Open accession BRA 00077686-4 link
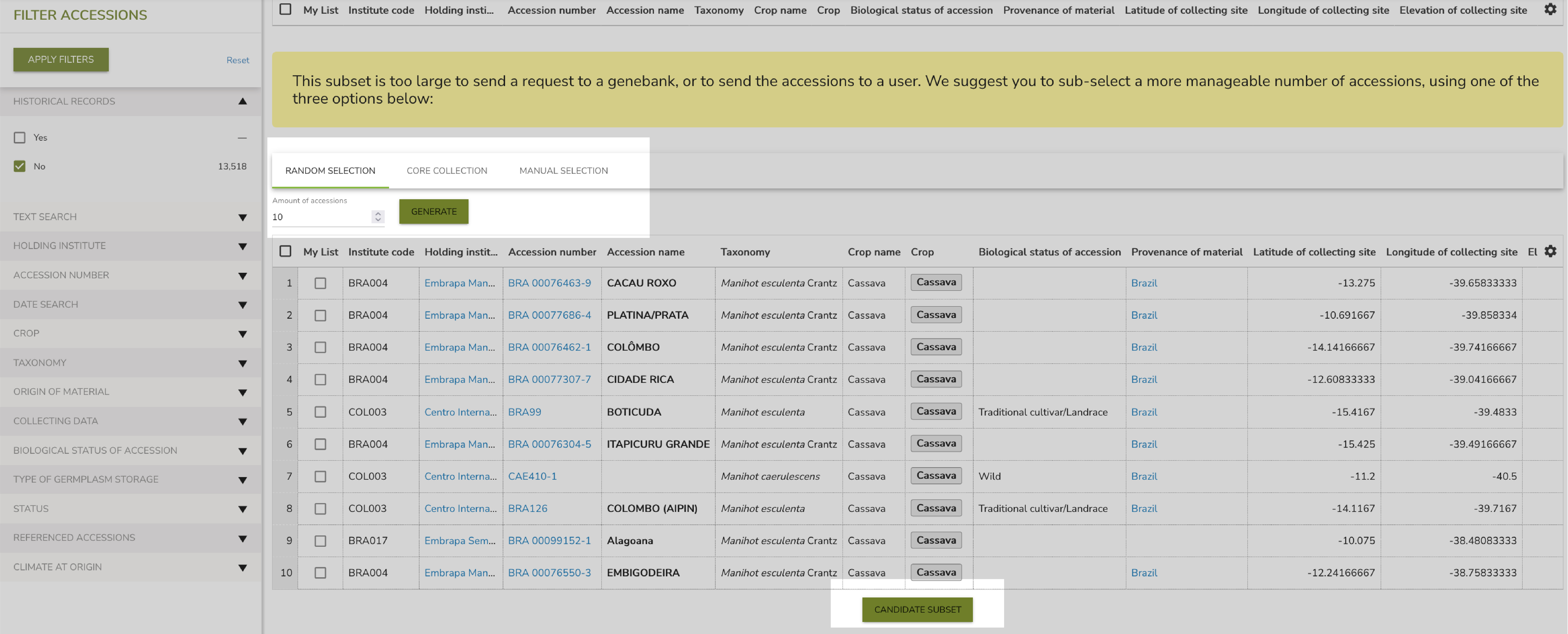This screenshot has height=634, width=1568. tap(549, 315)
